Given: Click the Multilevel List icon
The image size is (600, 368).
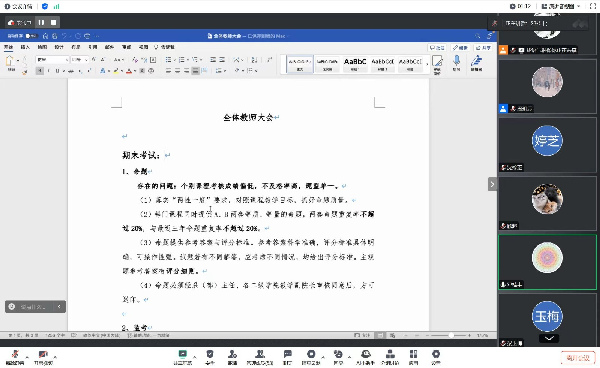Looking at the screenshot, I should click(195, 60).
